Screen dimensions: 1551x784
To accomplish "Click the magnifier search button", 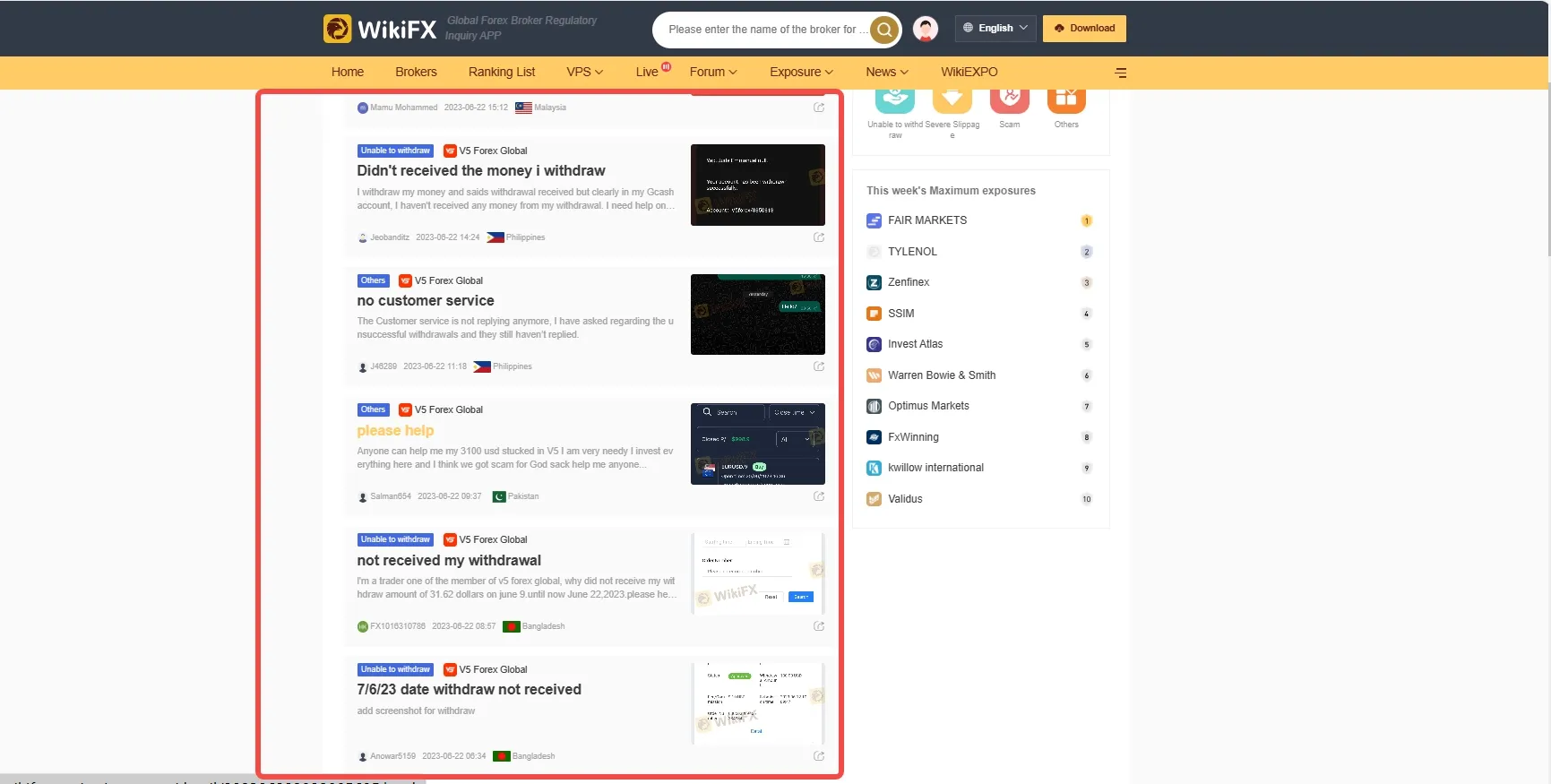I will click(x=884, y=30).
